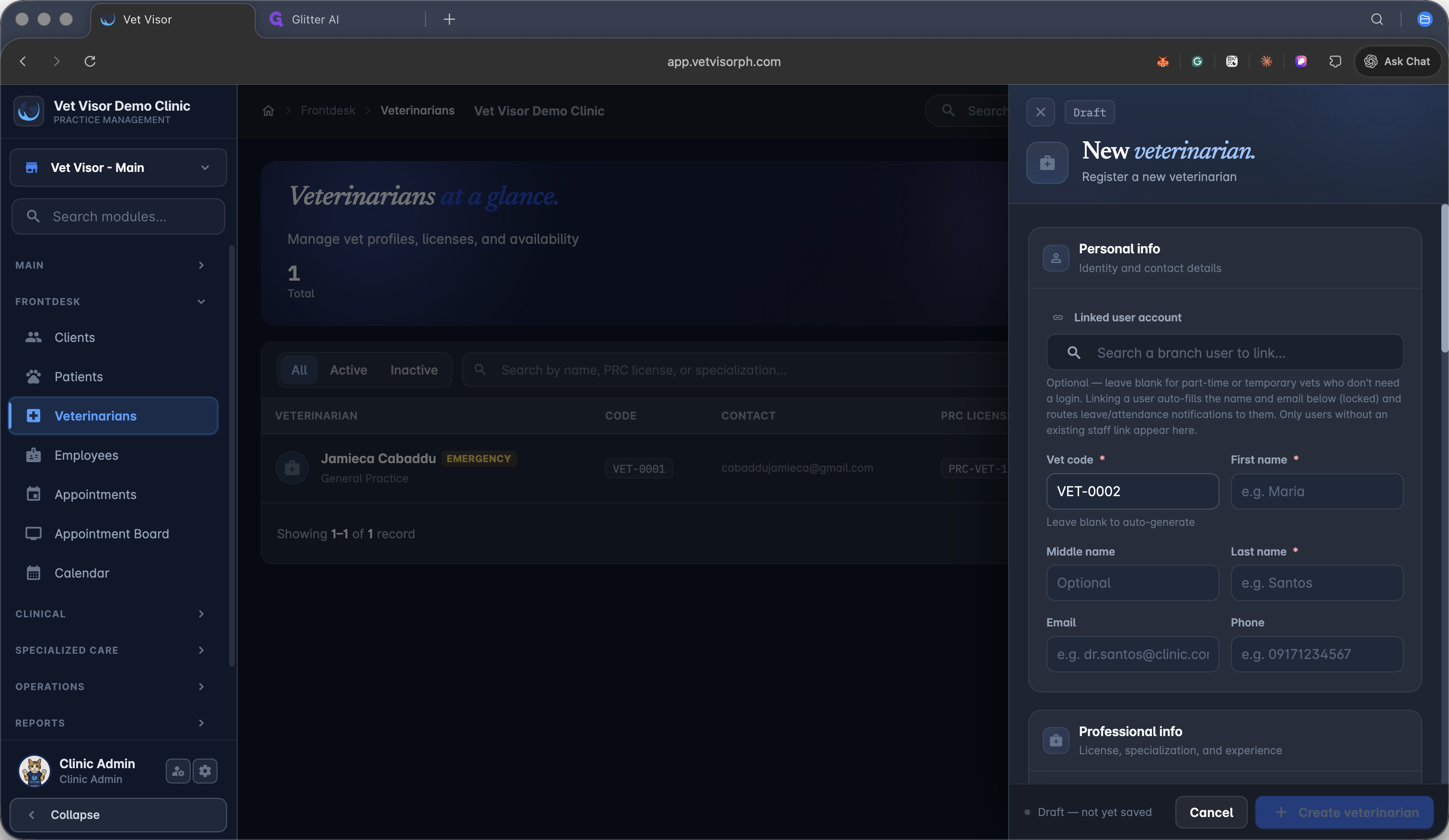Click the Email field

click(1132, 654)
